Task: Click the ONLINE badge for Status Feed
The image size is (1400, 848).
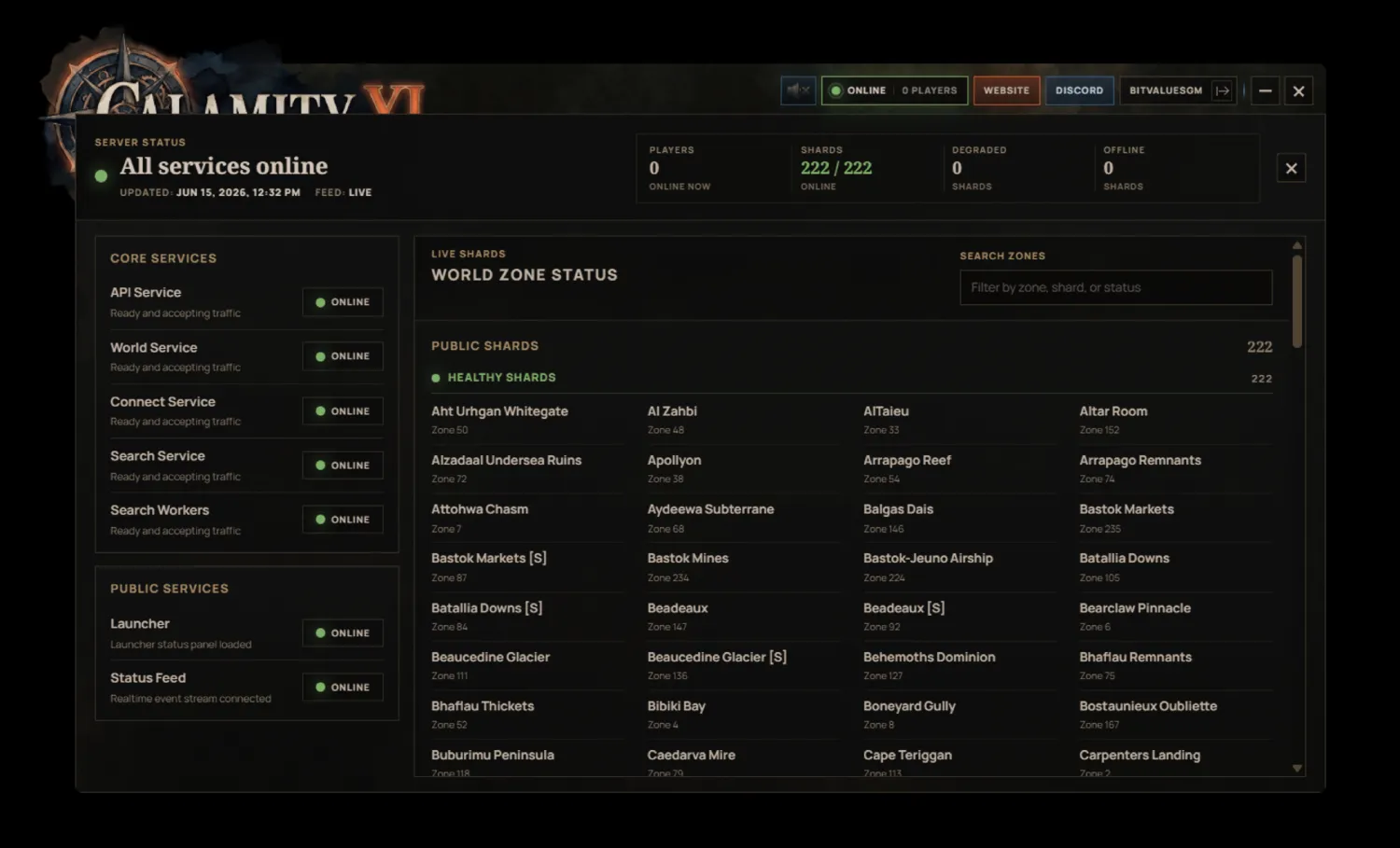Action: [x=343, y=688]
